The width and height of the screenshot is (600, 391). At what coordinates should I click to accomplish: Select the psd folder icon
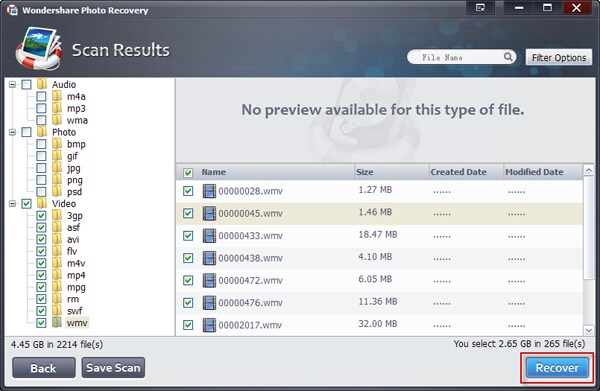[x=57, y=191]
